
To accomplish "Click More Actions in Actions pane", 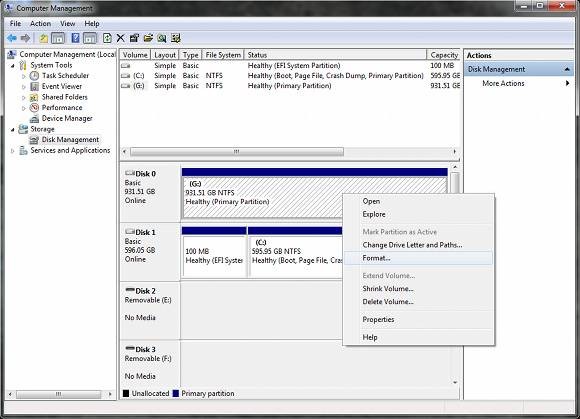I will [503, 83].
